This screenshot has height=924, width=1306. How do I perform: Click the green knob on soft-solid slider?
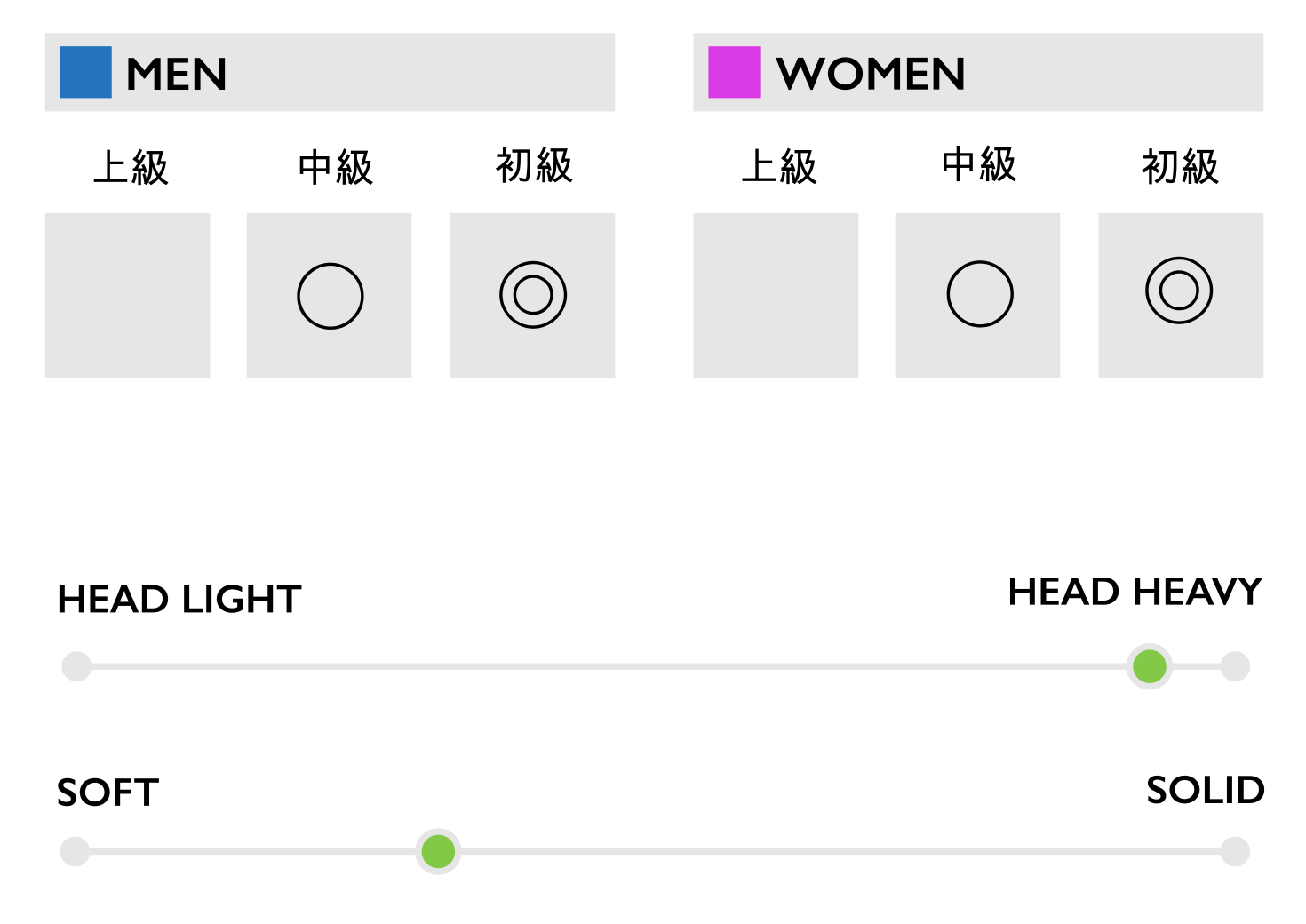(x=438, y=852)
